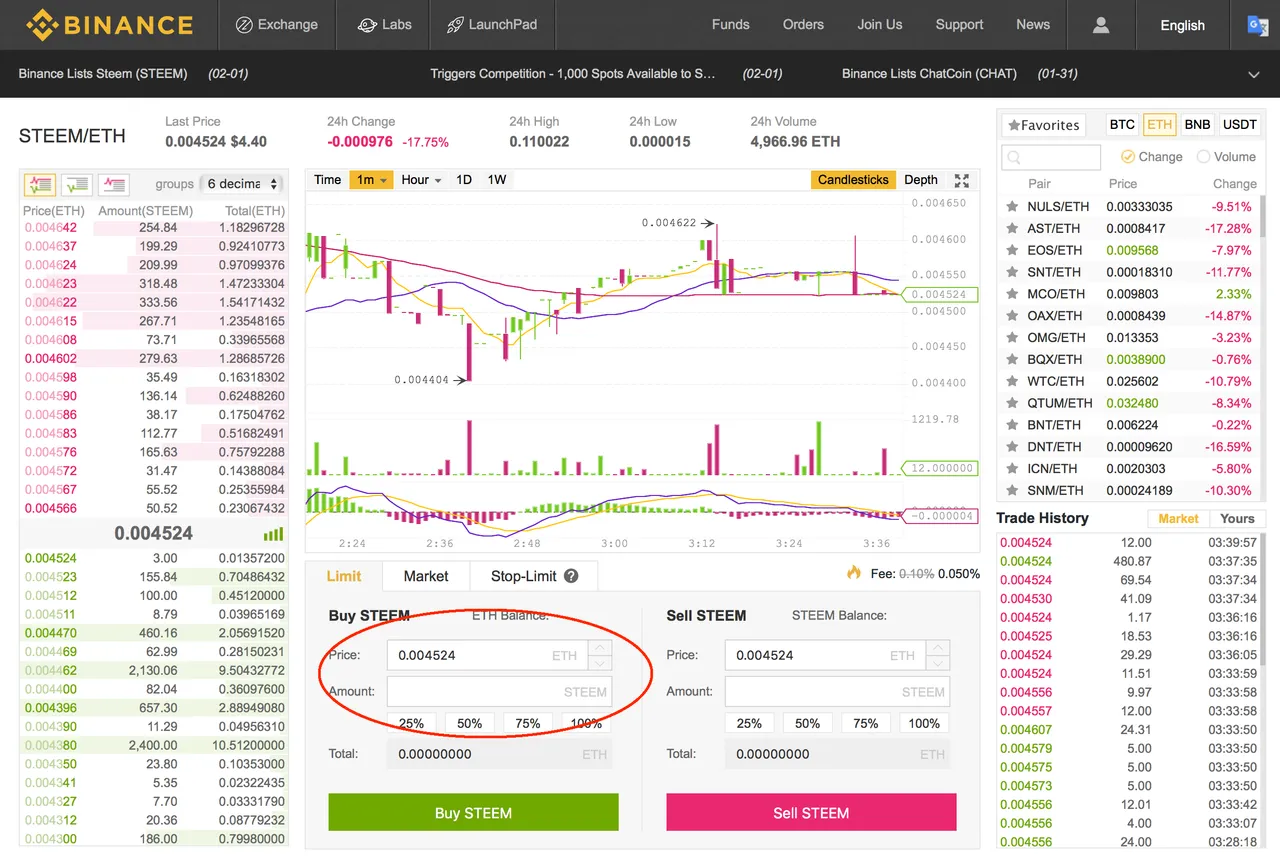1280x863 pixels.
Task: Focus the pair search field
Action: 1051,157
